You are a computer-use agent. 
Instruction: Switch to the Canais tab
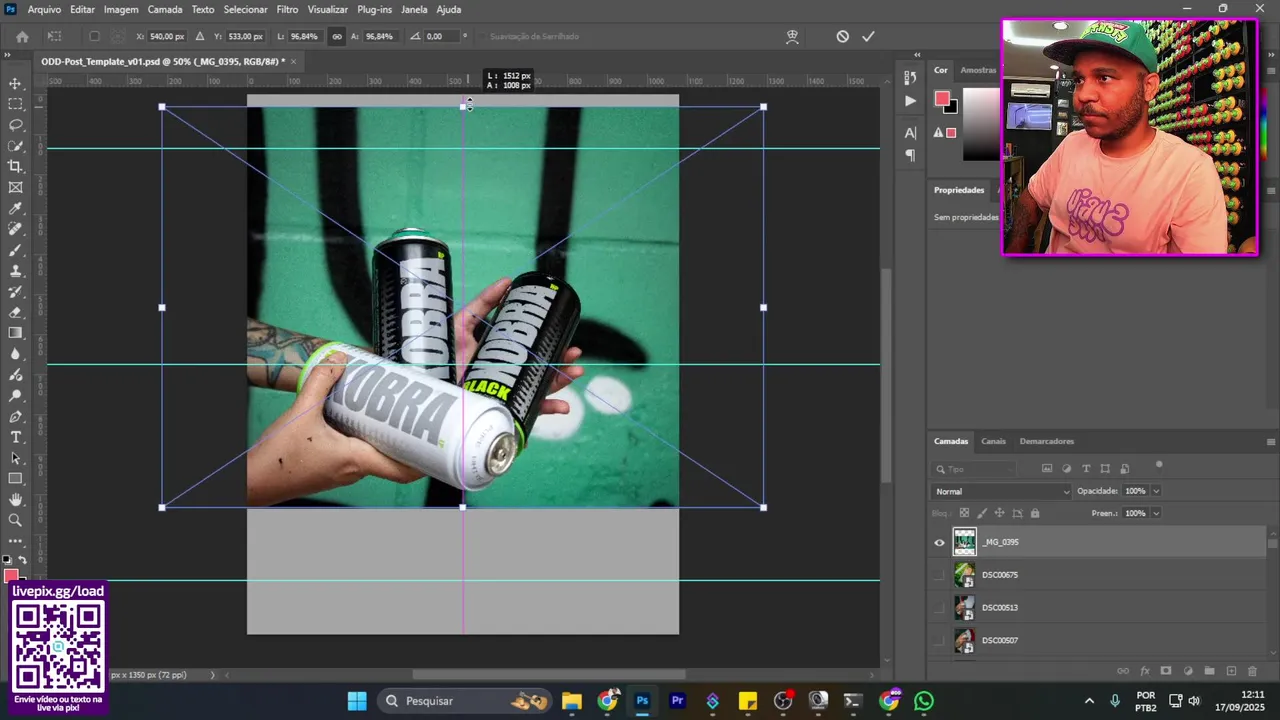coord(993,441)
